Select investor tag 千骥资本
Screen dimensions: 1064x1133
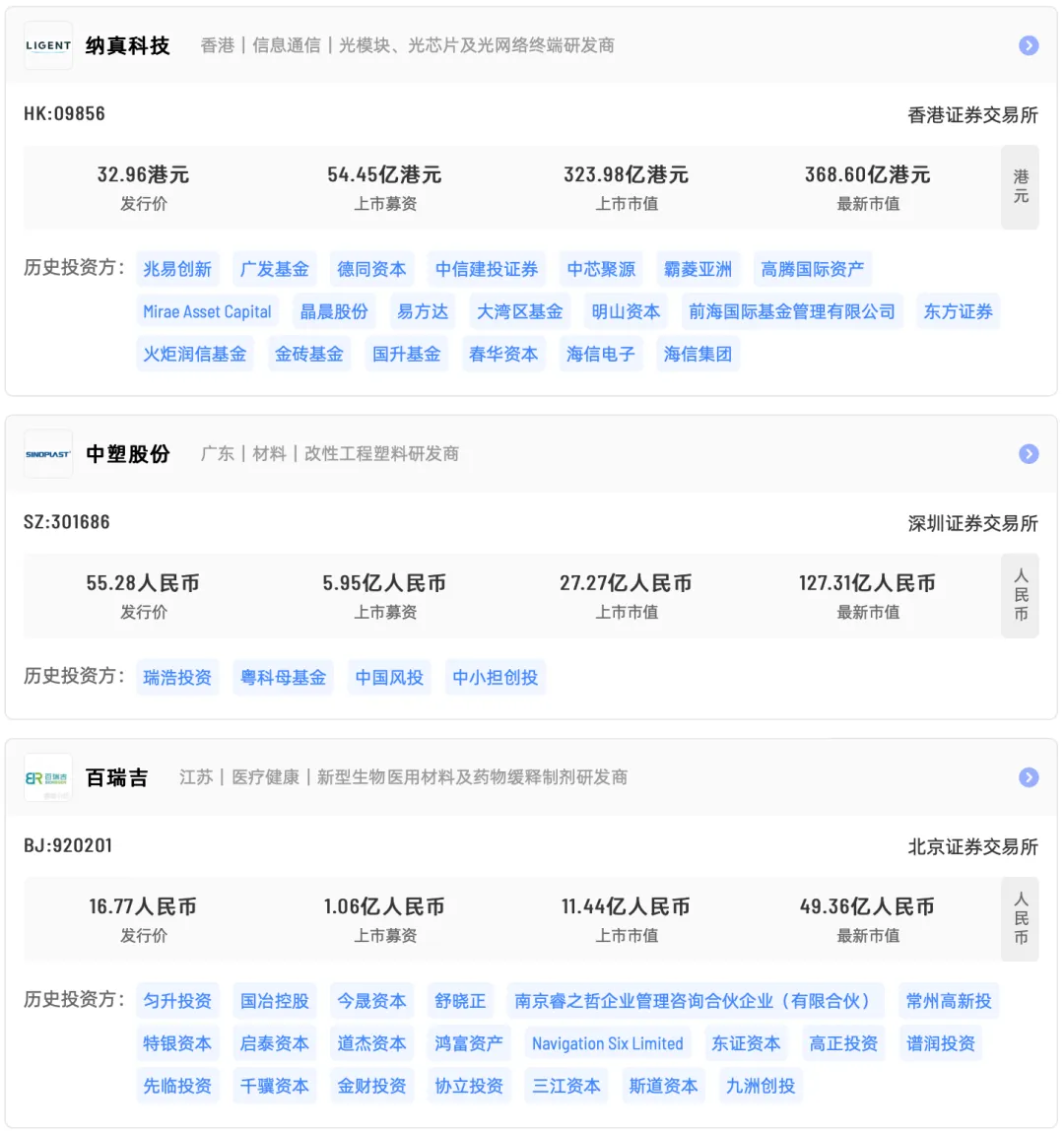275,1086
